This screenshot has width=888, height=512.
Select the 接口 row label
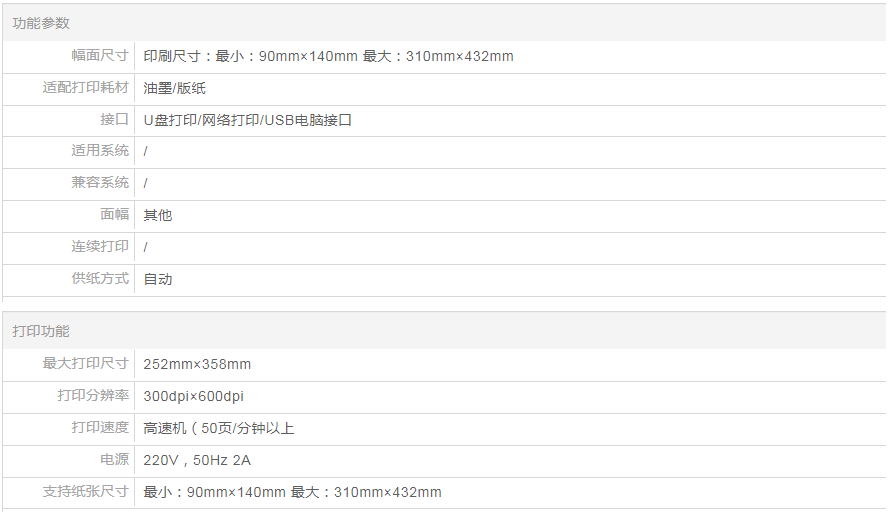click(115, 120)
